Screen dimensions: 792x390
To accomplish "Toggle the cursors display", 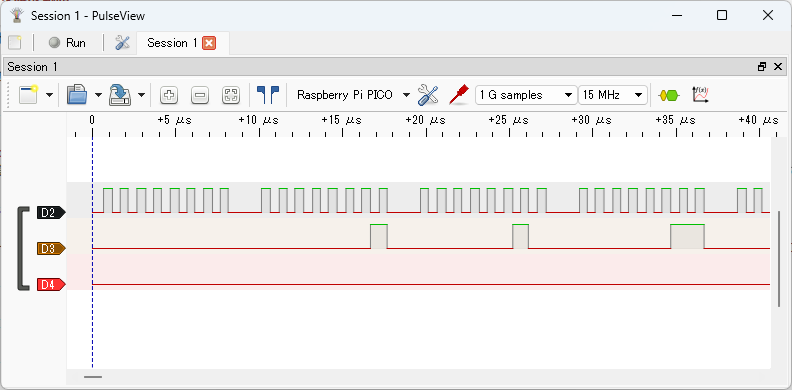I will click(268, 95).
